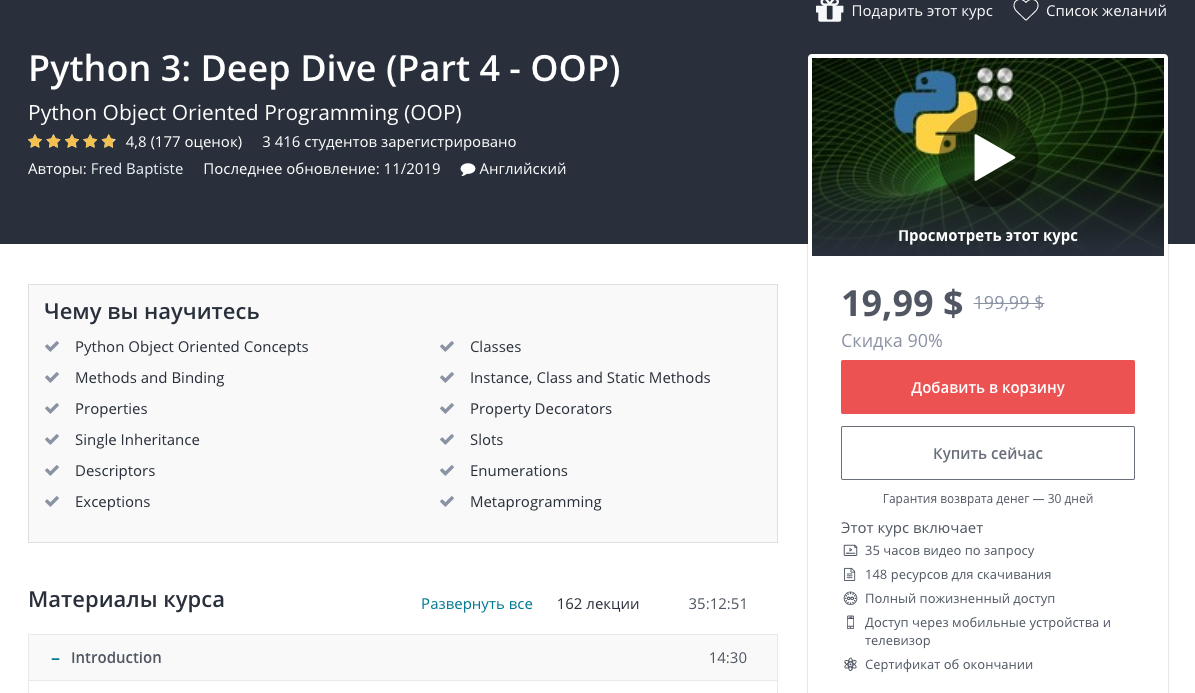Click the document icon beside 148 ресурсов
The image size is (1195, 693).
pyautogui.click(x=850, y=574)
